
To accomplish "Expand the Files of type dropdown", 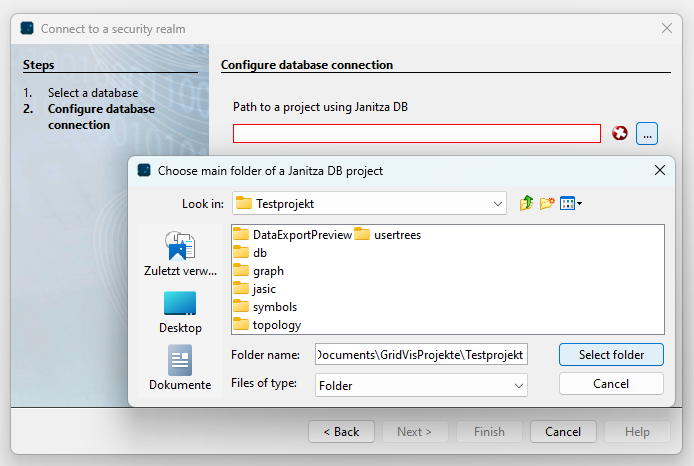I will [518, 385].
